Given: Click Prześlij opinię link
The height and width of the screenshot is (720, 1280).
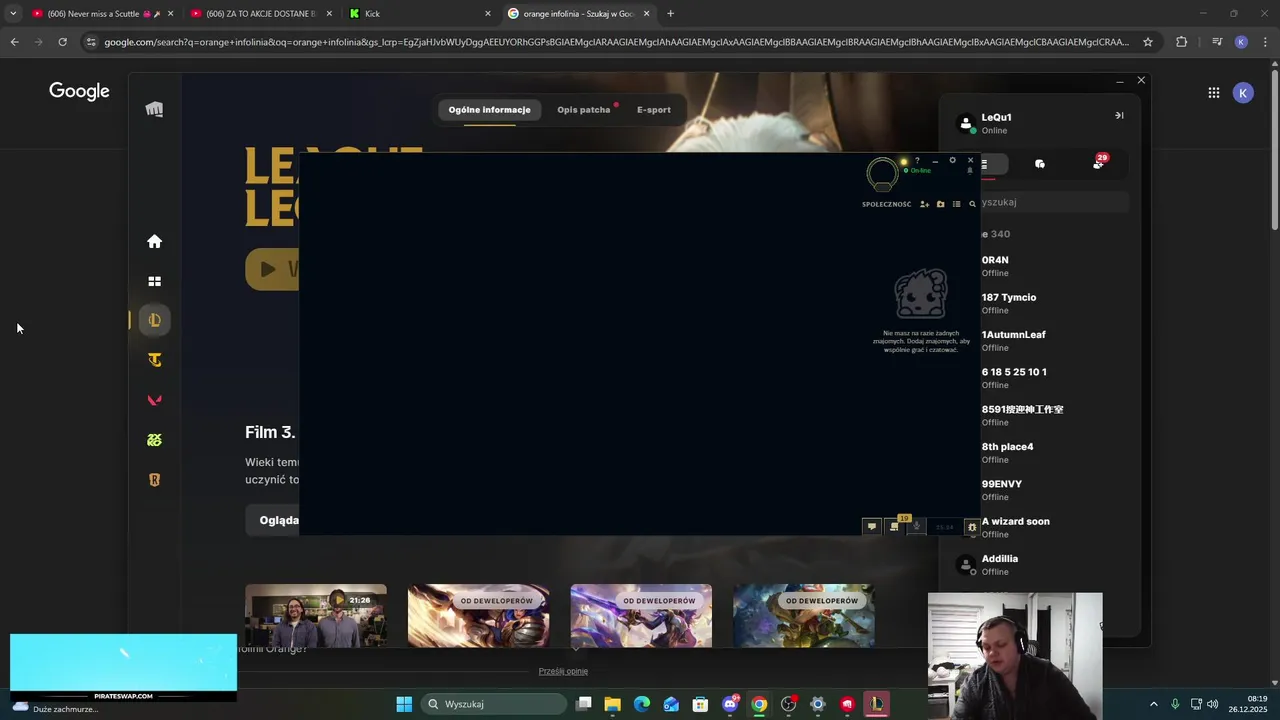Looking at the screenshot, I should click(x=563, y=671).
